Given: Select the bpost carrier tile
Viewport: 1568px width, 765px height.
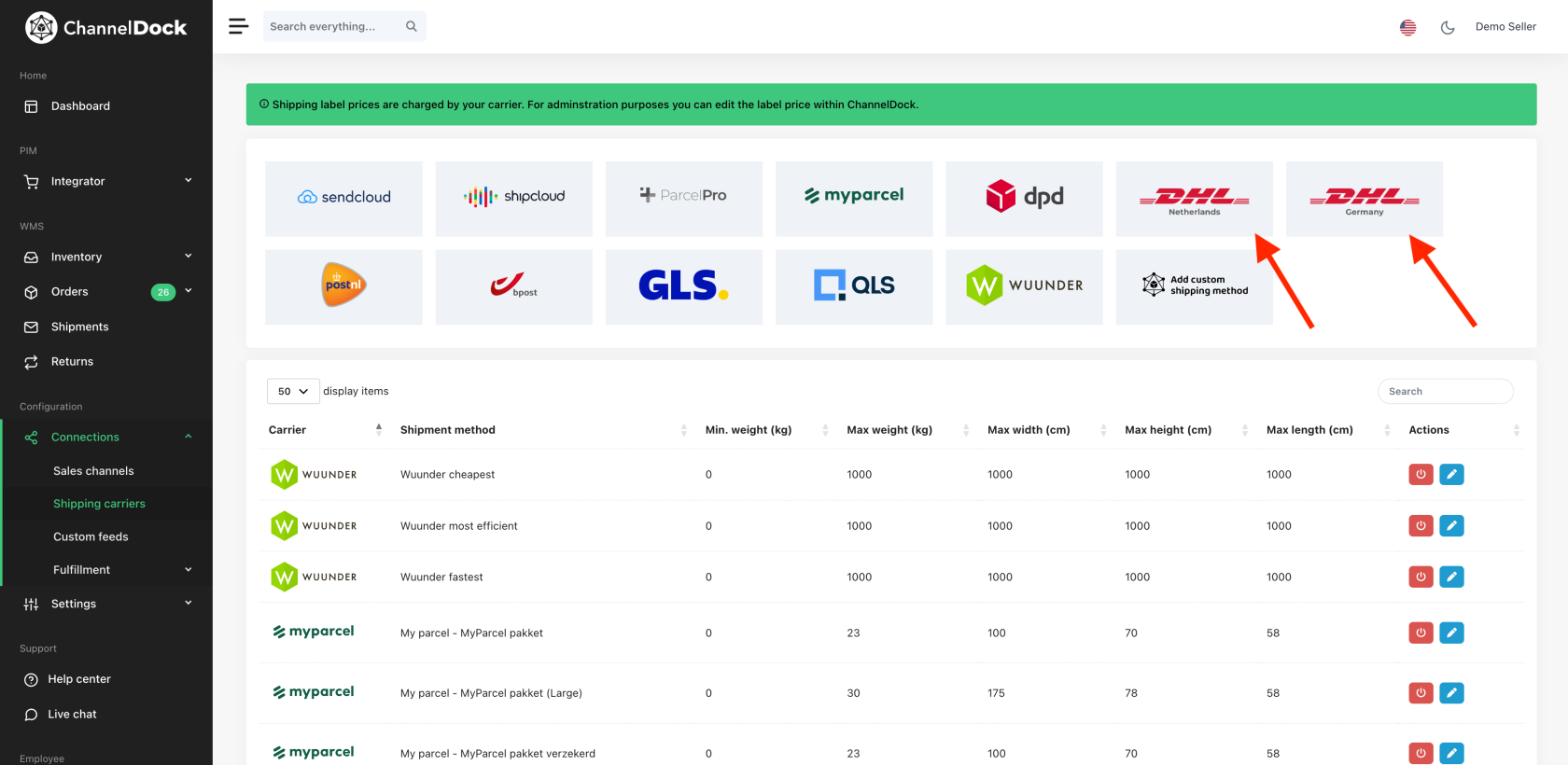Looking at the screenshot, I should point(513,286).
